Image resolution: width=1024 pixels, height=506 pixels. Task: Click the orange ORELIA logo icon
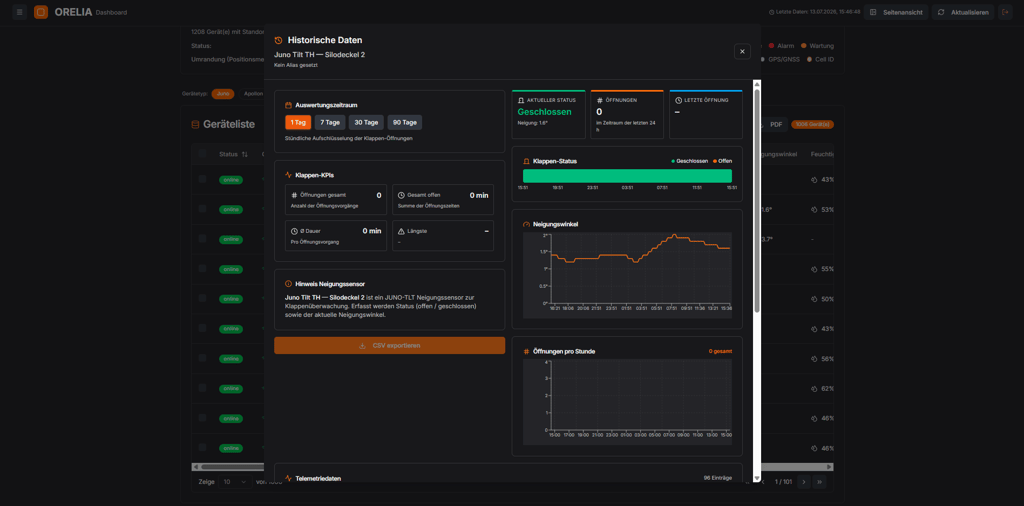coord(41,12)
